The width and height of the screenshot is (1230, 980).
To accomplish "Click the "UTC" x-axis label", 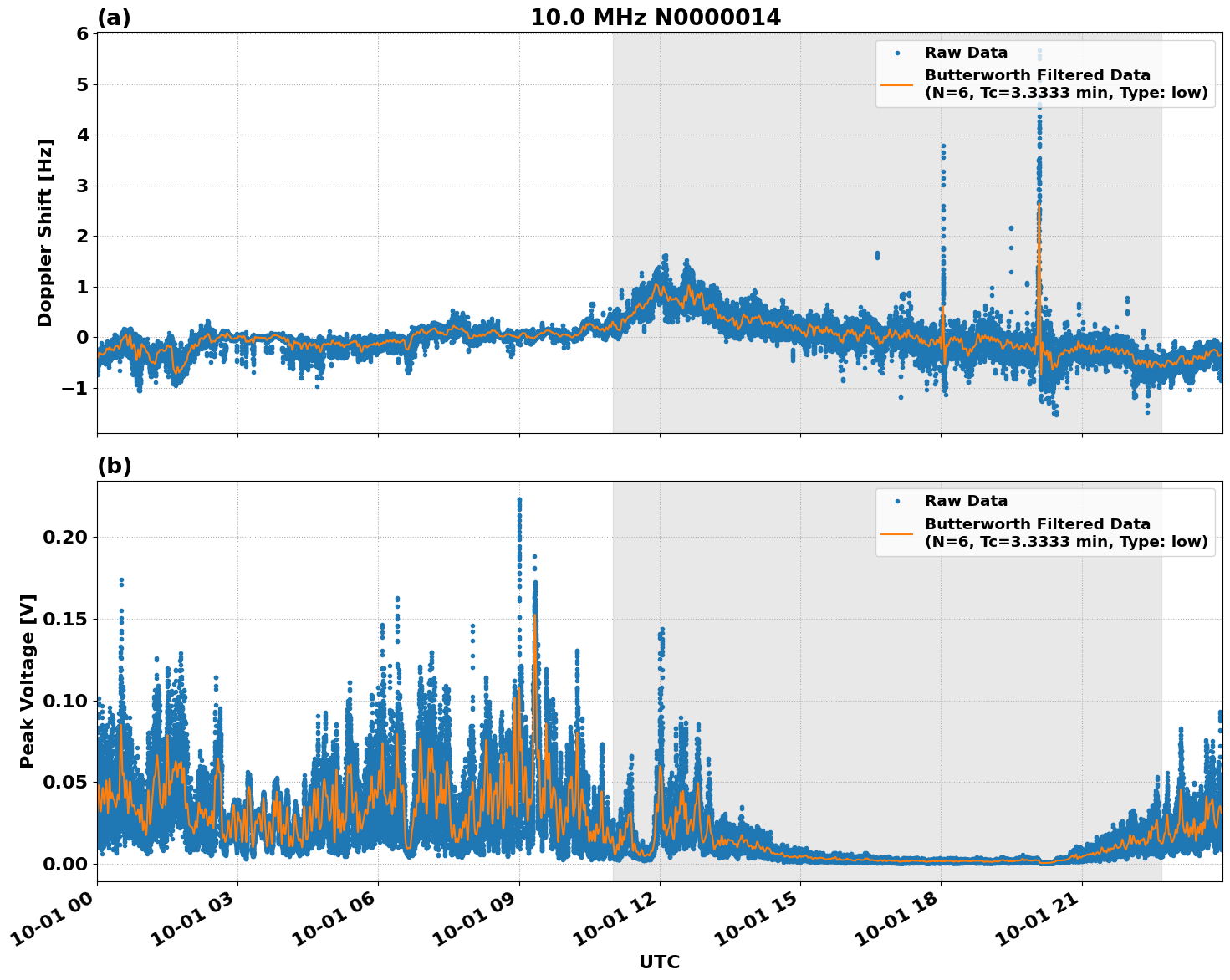I will 660,962.
